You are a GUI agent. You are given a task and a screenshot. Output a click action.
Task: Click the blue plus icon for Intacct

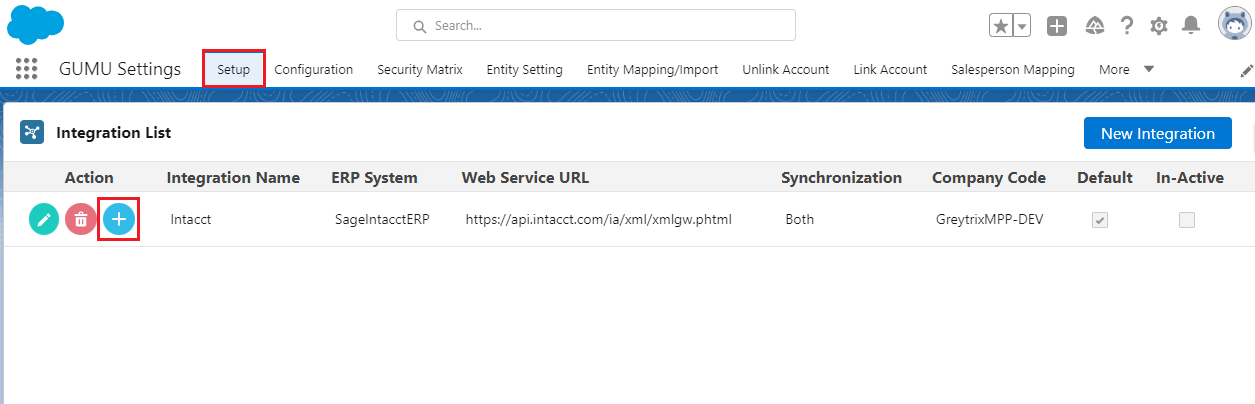[118, 219]
